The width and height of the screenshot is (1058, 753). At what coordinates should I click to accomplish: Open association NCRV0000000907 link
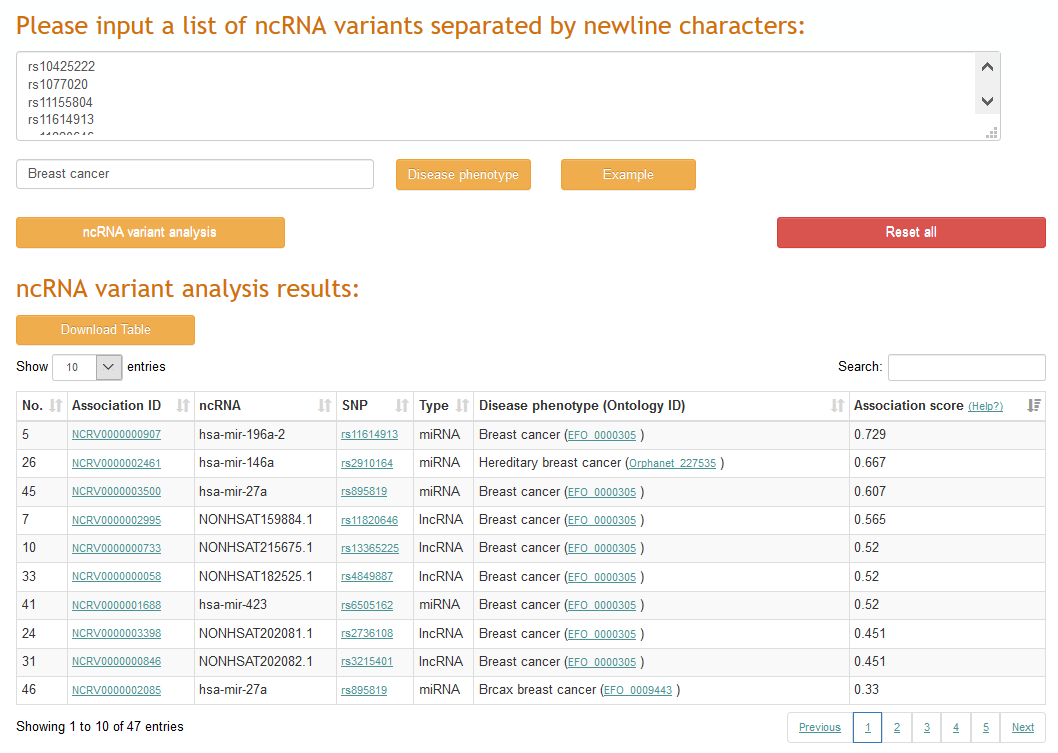coord(116,435)
